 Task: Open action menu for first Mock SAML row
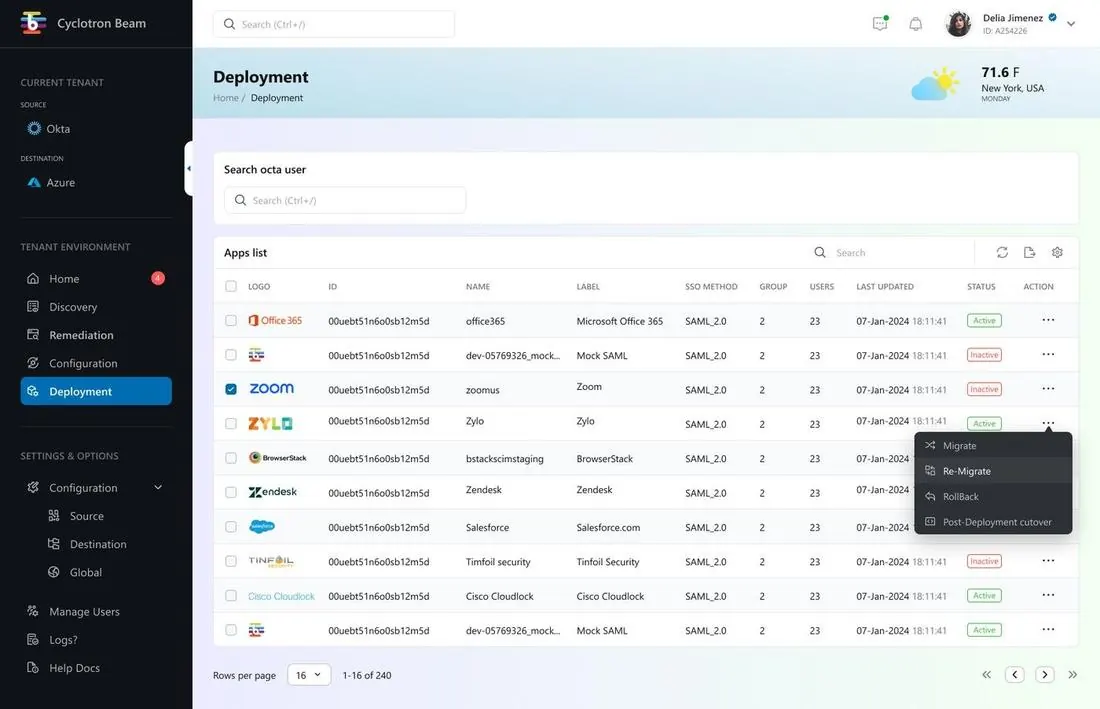(1048, 354)
